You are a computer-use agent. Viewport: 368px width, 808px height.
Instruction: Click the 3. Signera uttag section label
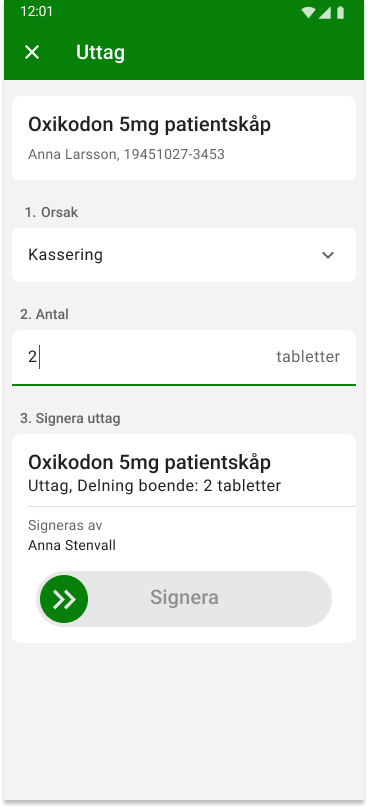coord(70,418)
